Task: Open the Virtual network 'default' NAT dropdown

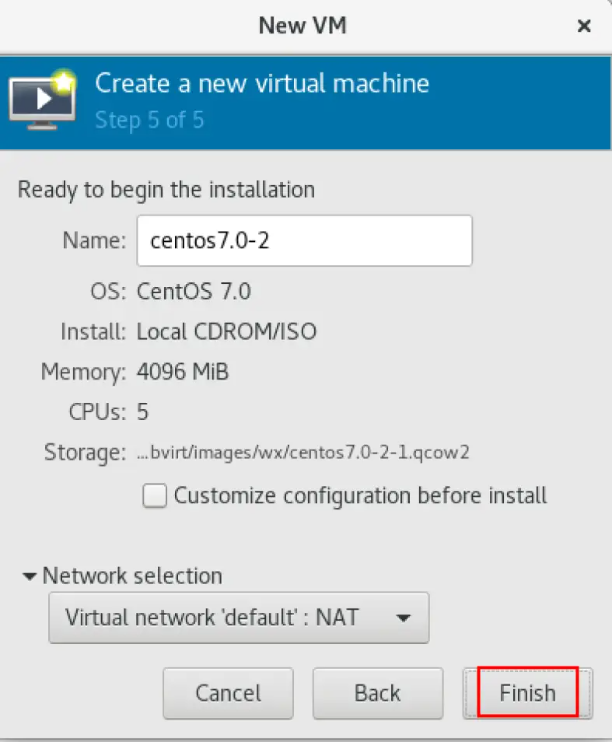Action: coord(239,618)
